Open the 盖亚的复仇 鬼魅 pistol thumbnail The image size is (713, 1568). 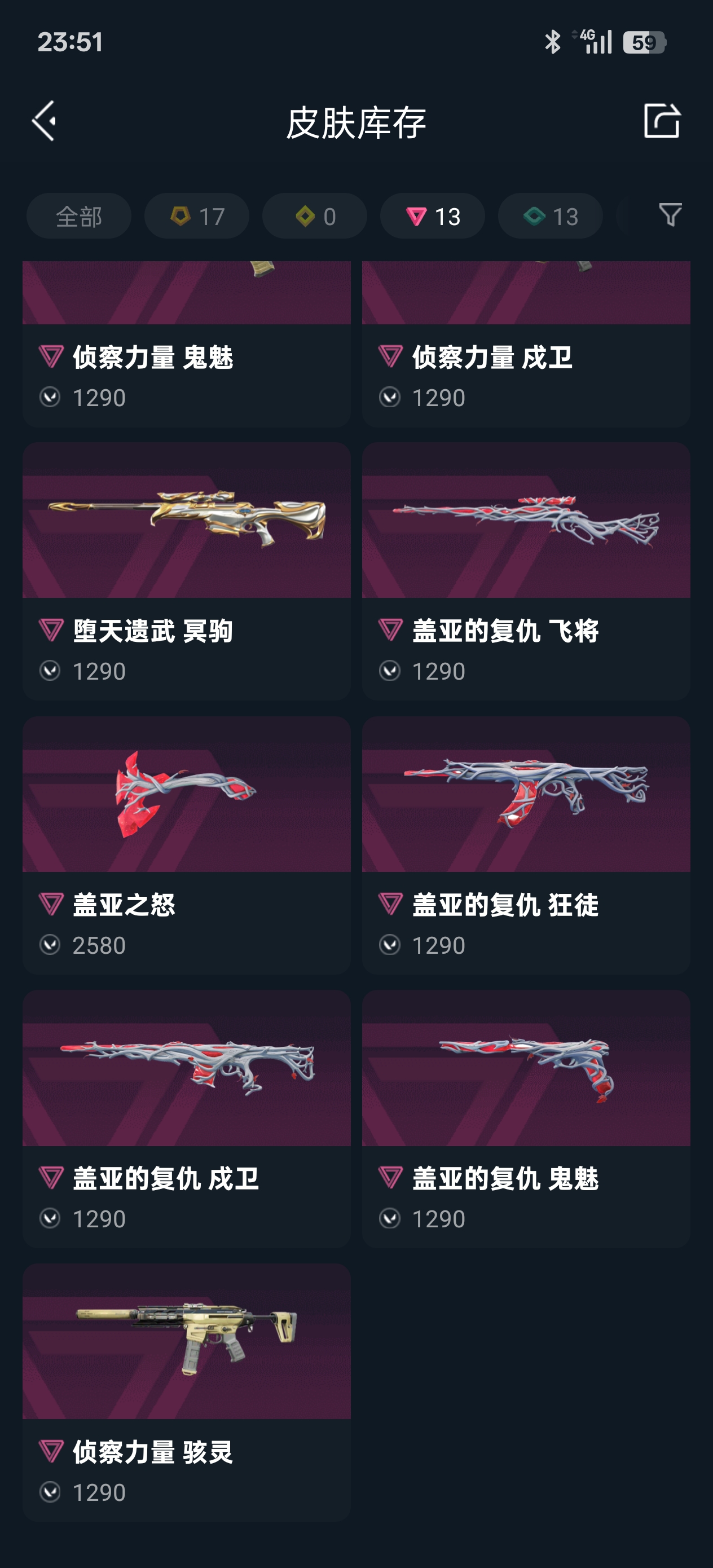click(x=526, y=1068)
